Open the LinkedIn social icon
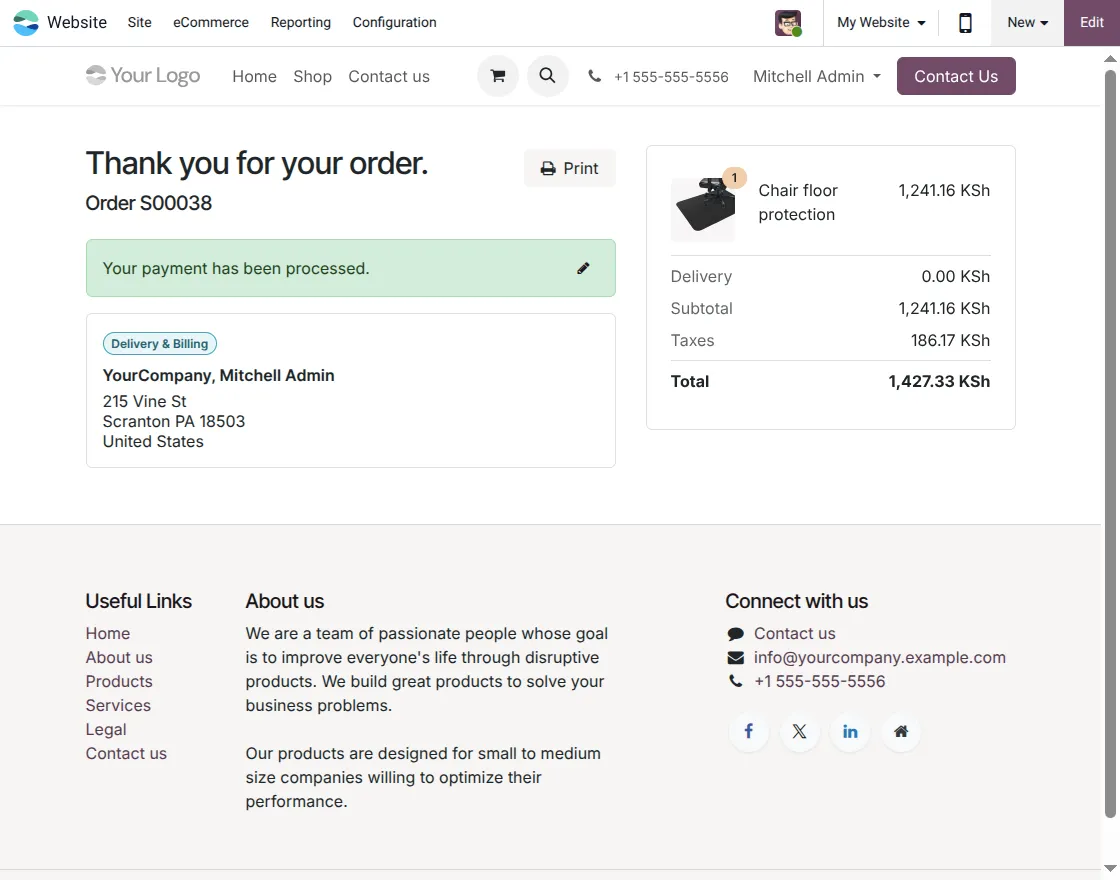This screenshot has width=1120, height=880. [x=849, y=731]
